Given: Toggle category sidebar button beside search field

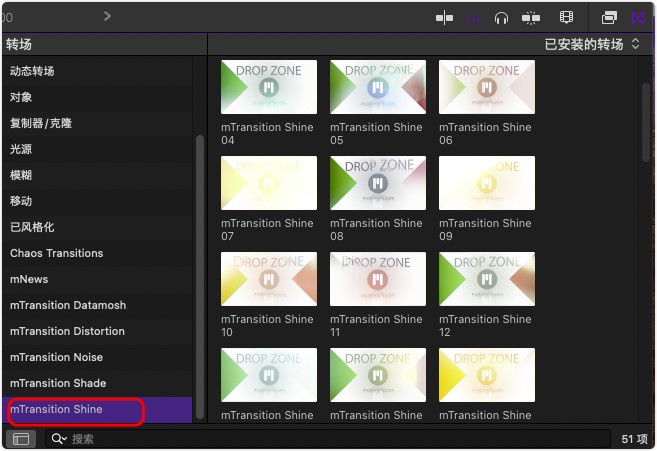Looking at the screenshot, I should [x=21, y=439].
